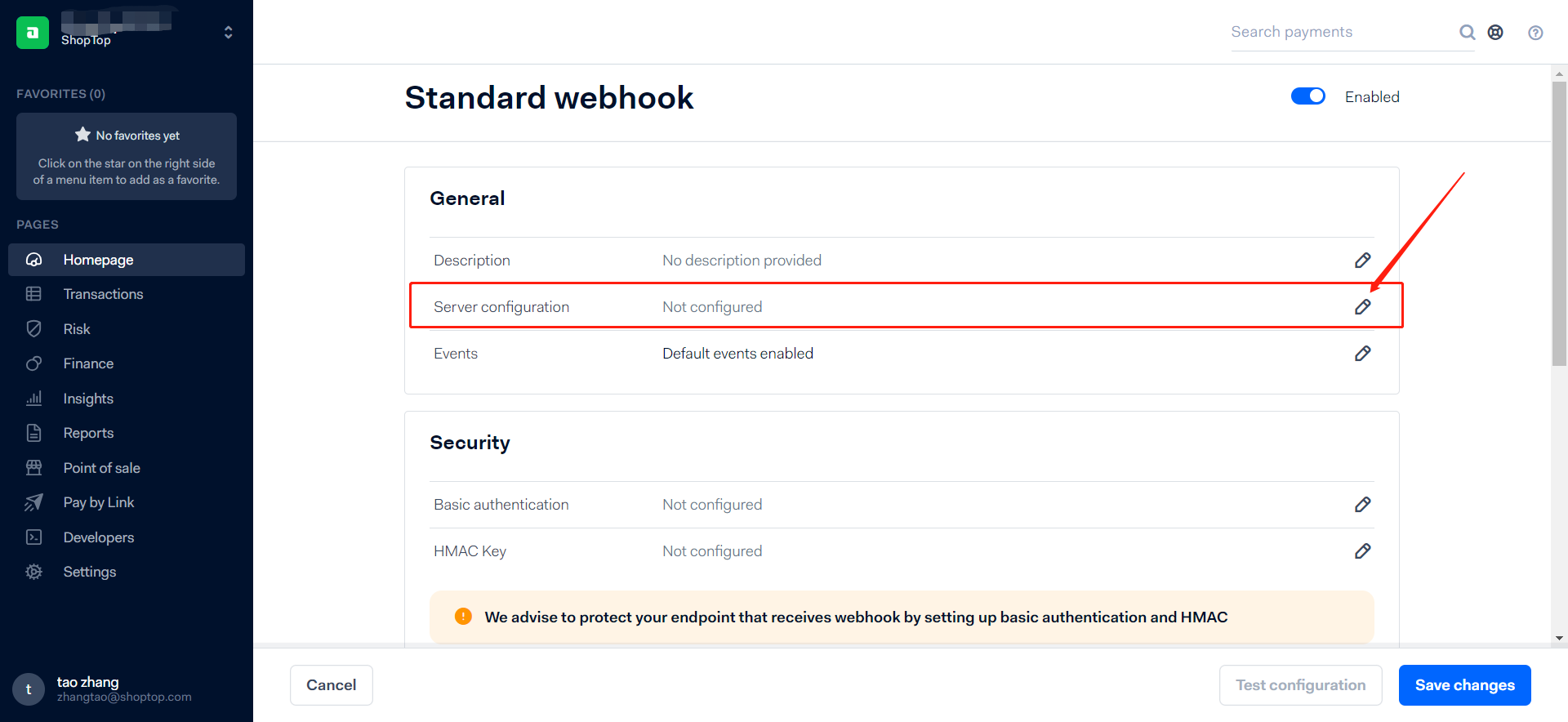Click the Cancel button
Screen dimensions: 1568x722
(x=332, y=685)
